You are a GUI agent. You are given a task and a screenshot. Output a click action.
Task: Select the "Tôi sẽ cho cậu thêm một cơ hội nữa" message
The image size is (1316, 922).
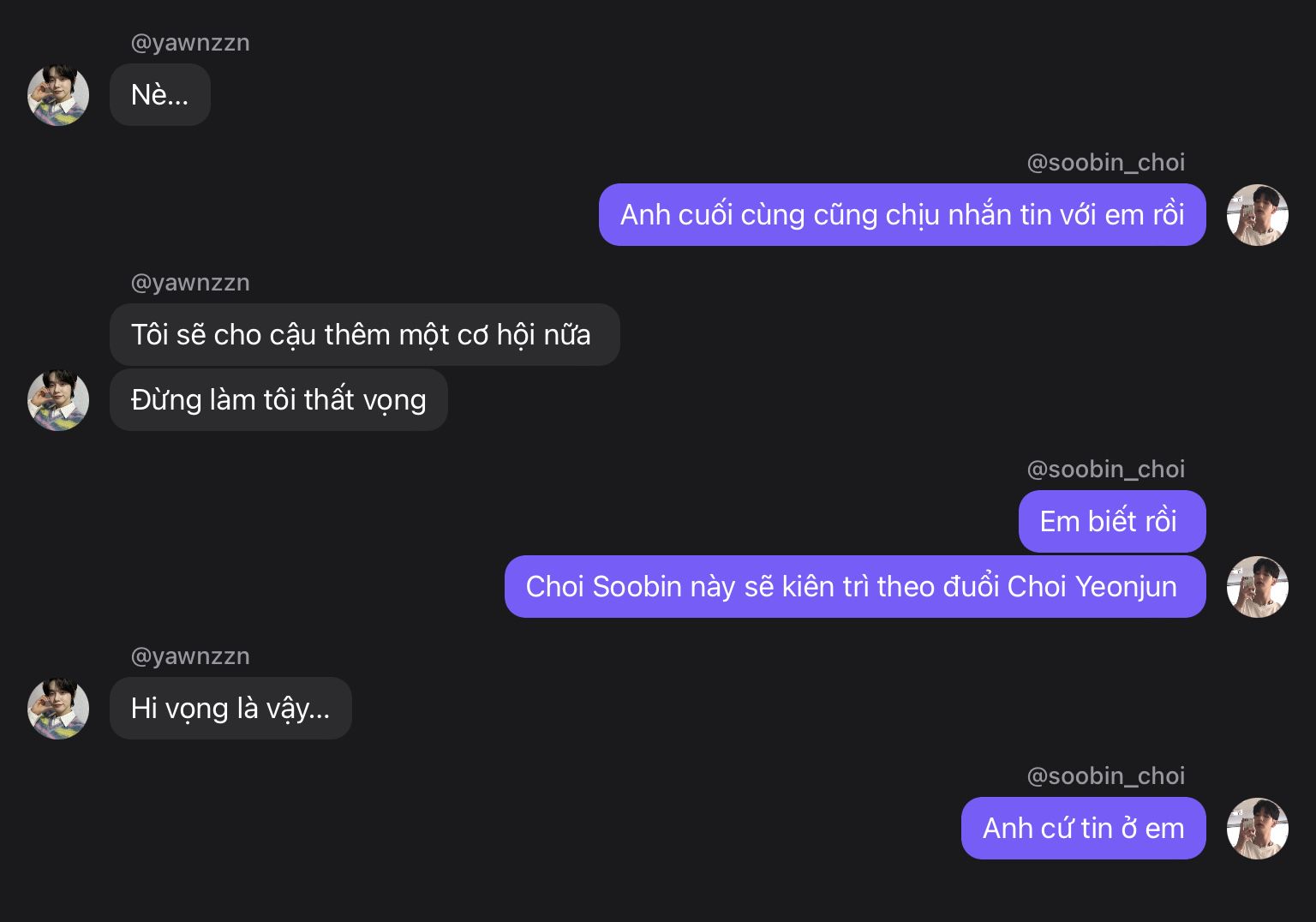pos(364,335)
